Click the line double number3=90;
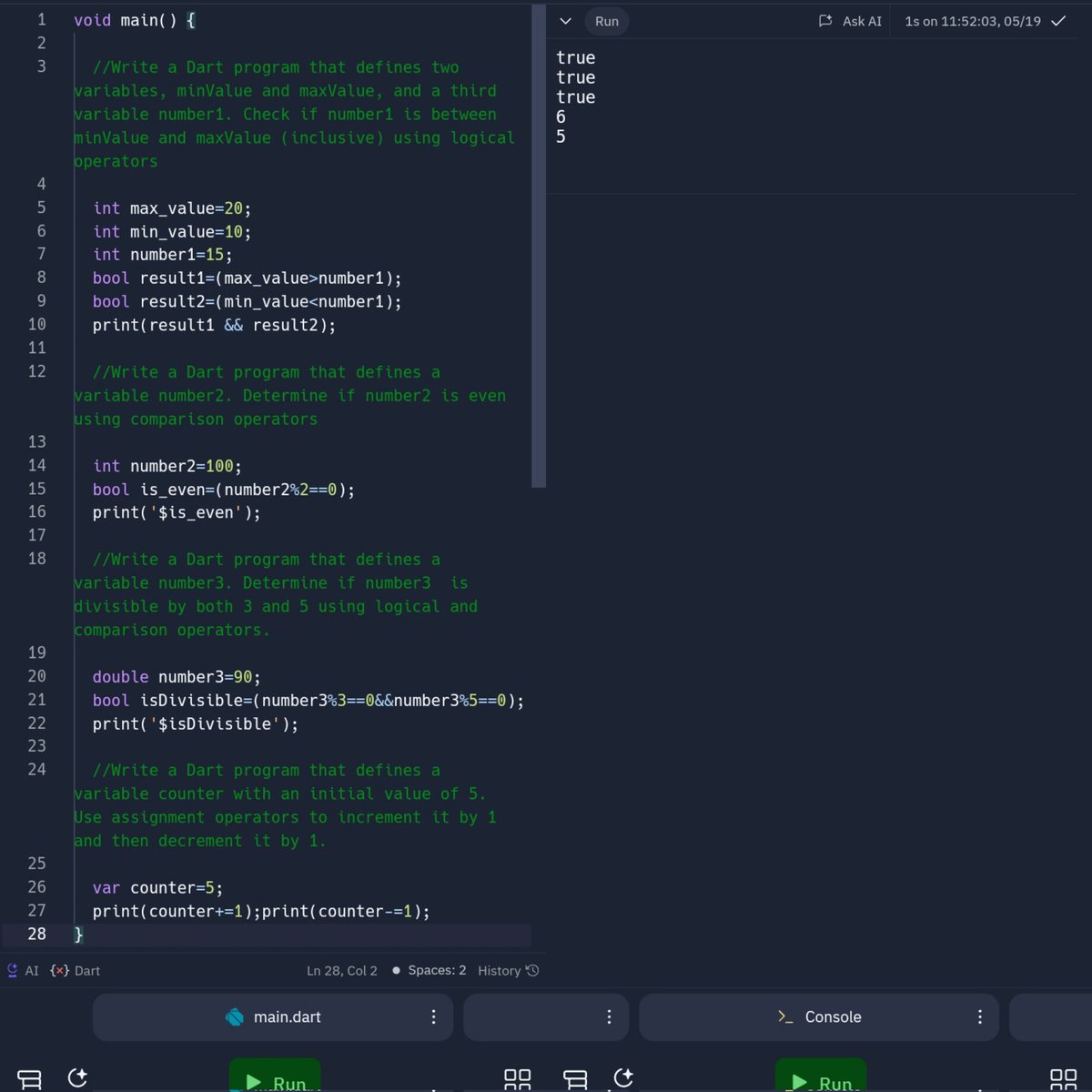The width and height of the screenshot is (1092, 1092). (x=177, y=677)
